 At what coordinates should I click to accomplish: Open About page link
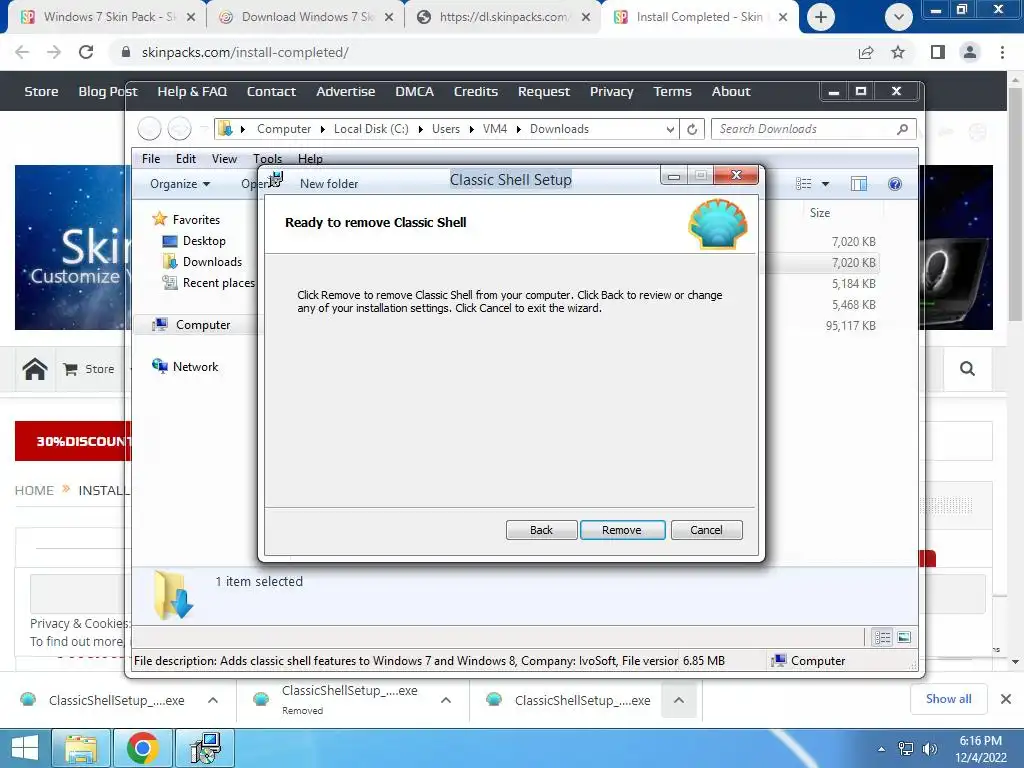point(731,91)
